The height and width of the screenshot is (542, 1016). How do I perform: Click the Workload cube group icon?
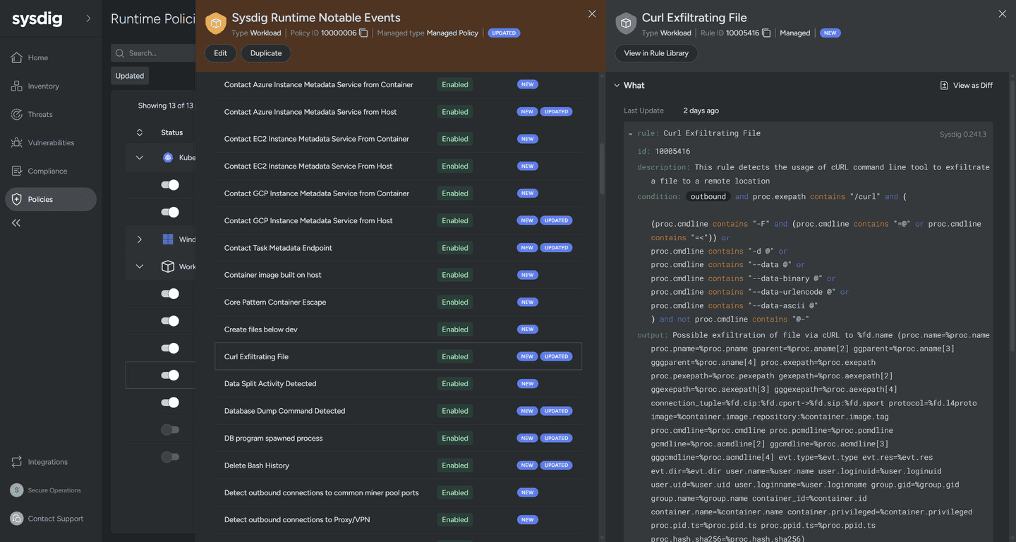tap(168, 266)
